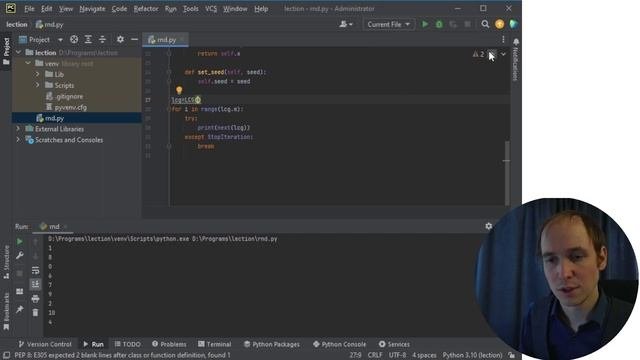Image resolution: width=640 pixels, height=360 pixels.
Task: Click the read-only lock icon in status bar
Action: pyautogui.click(x=511, y=355)
